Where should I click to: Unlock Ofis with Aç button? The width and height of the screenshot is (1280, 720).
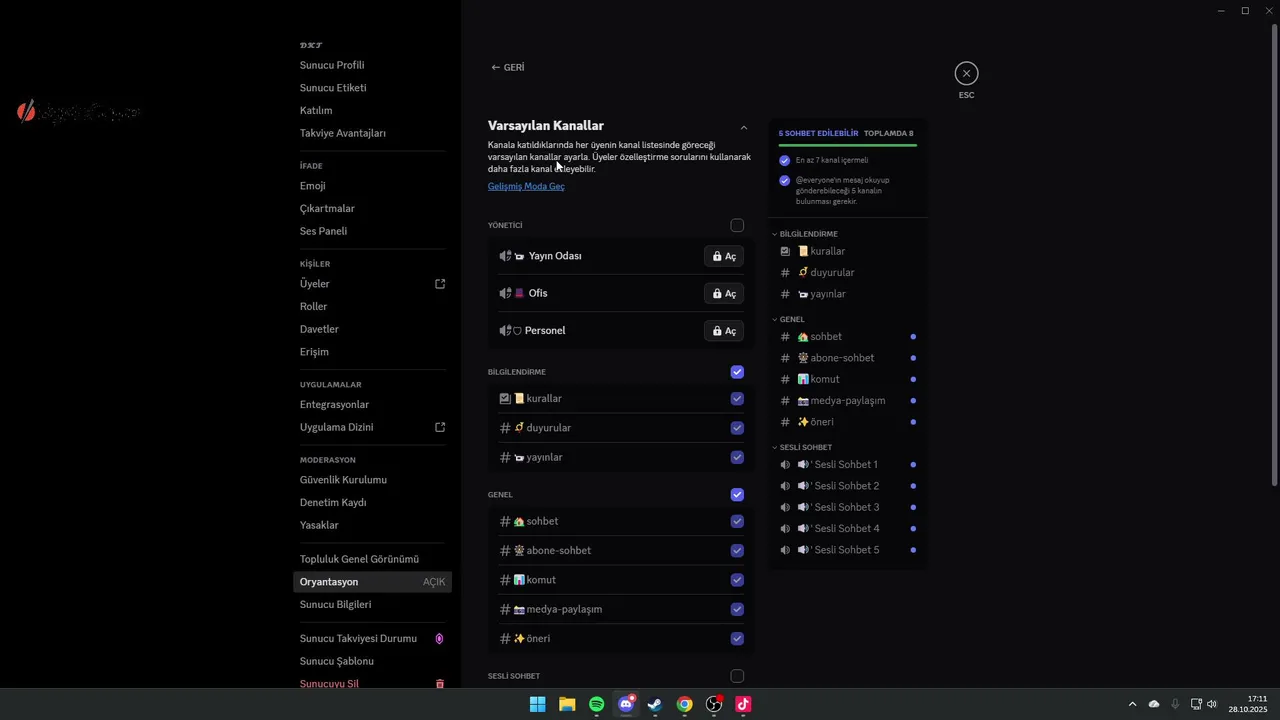click(x=724, y=293)
